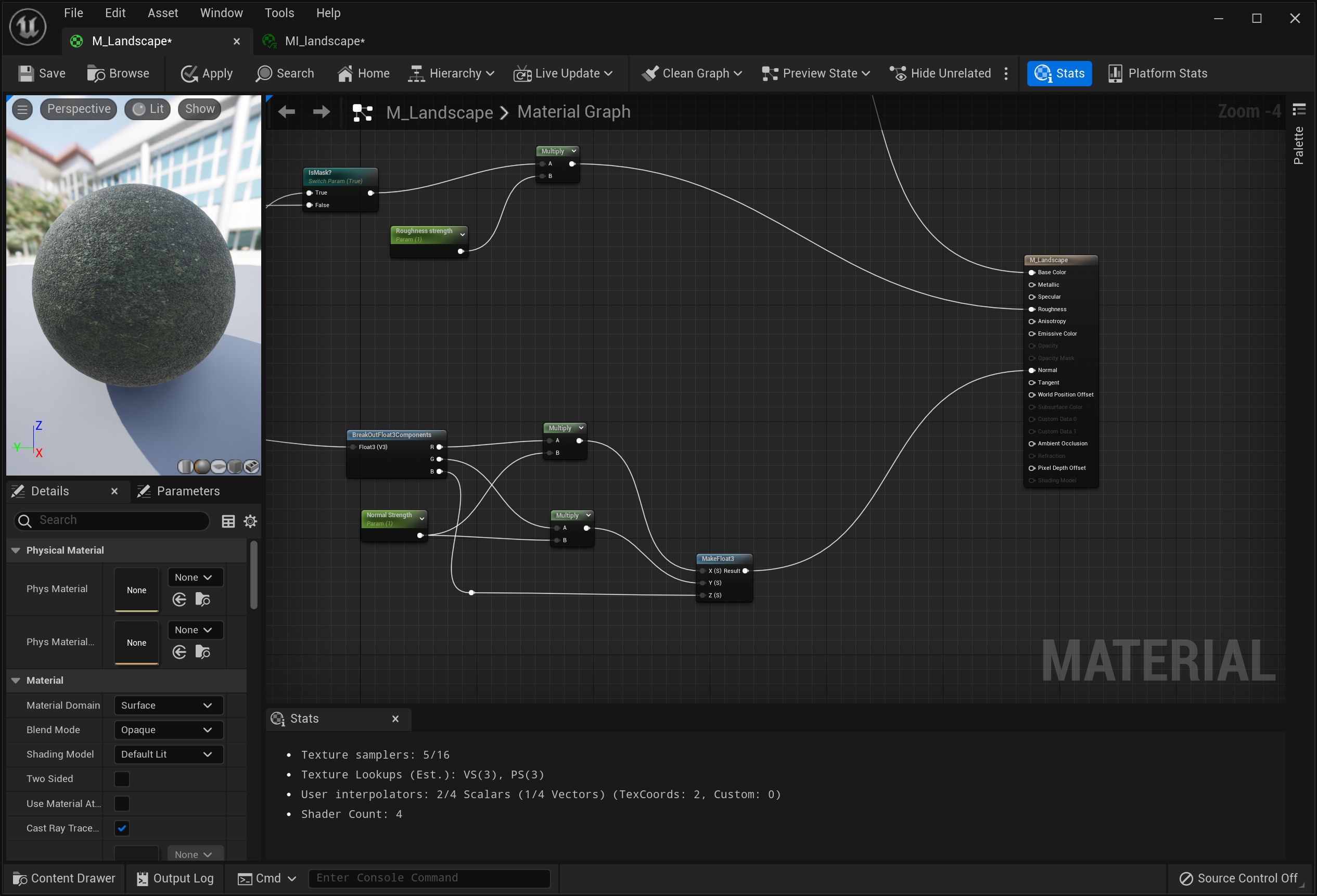Switch to the MI_landscape tab
This screenshot has width=1317, height=896.
click(324, 42)
